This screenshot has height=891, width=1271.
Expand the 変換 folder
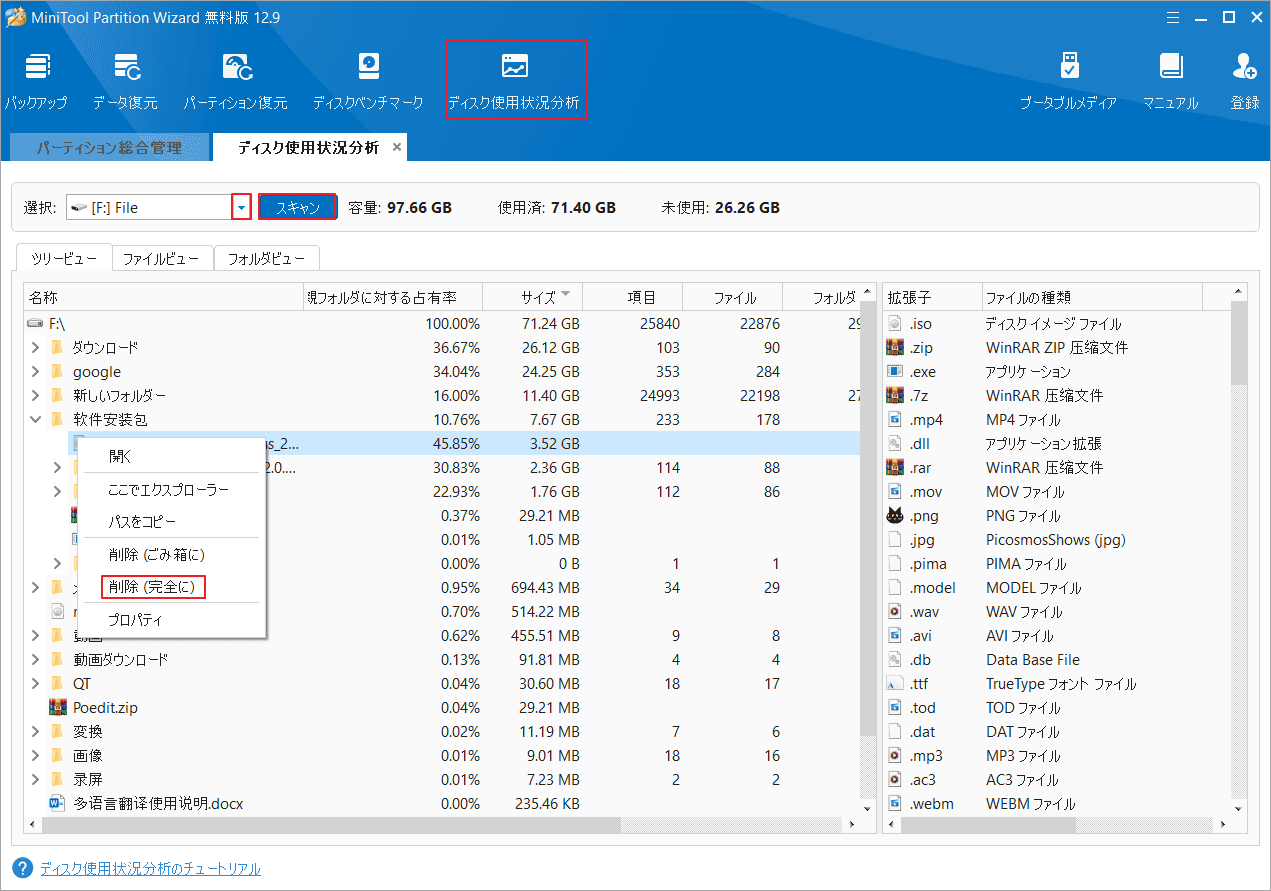[x=35, y=732]
